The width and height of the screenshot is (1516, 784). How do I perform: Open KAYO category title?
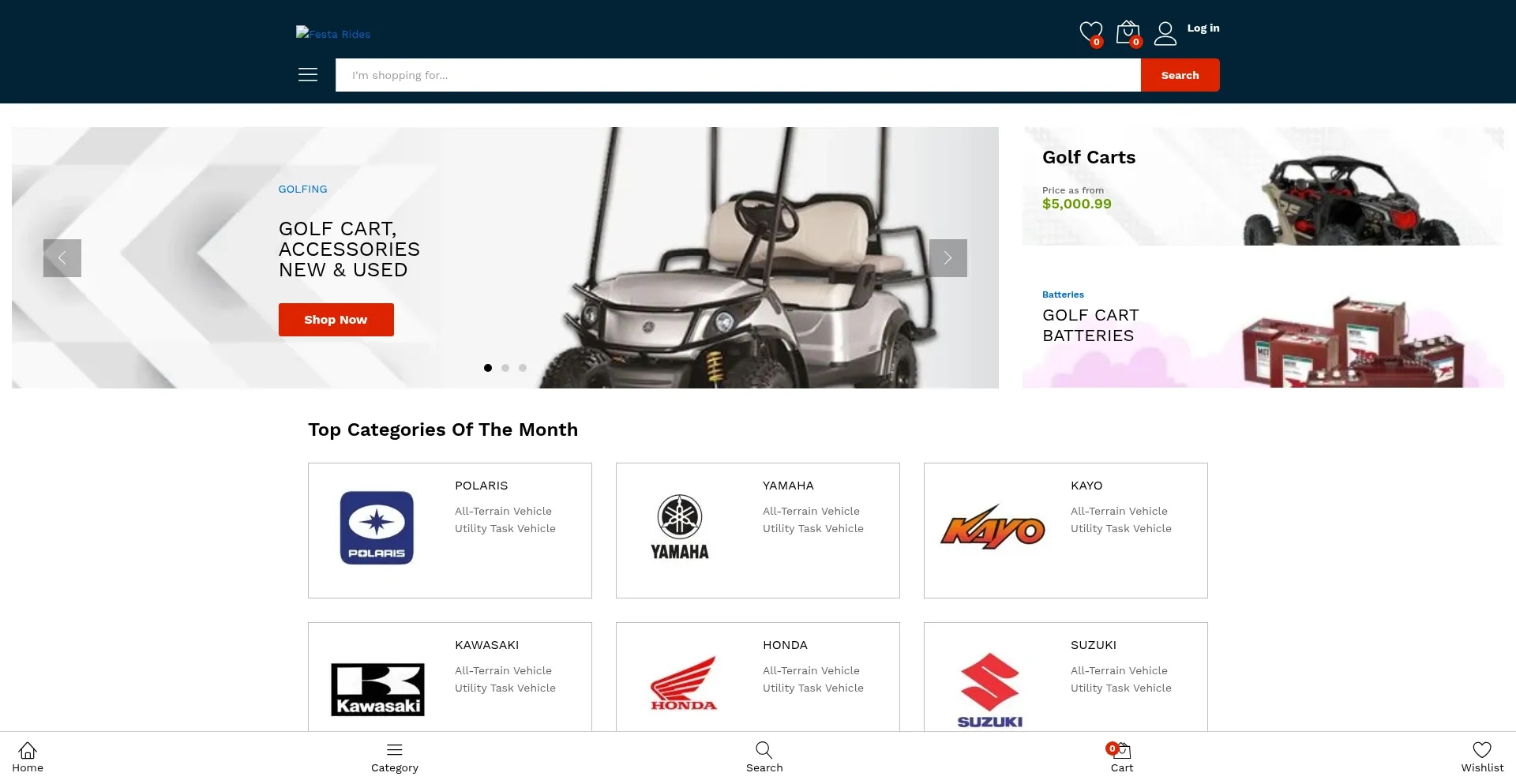click(1086, 486)
